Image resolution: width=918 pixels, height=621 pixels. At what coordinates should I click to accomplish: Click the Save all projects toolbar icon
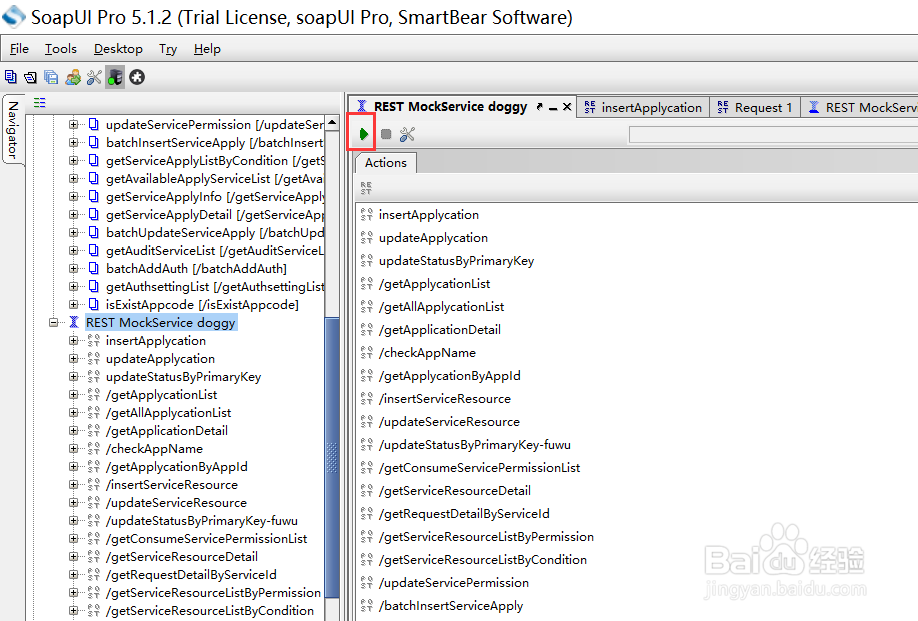click(51, 77)
